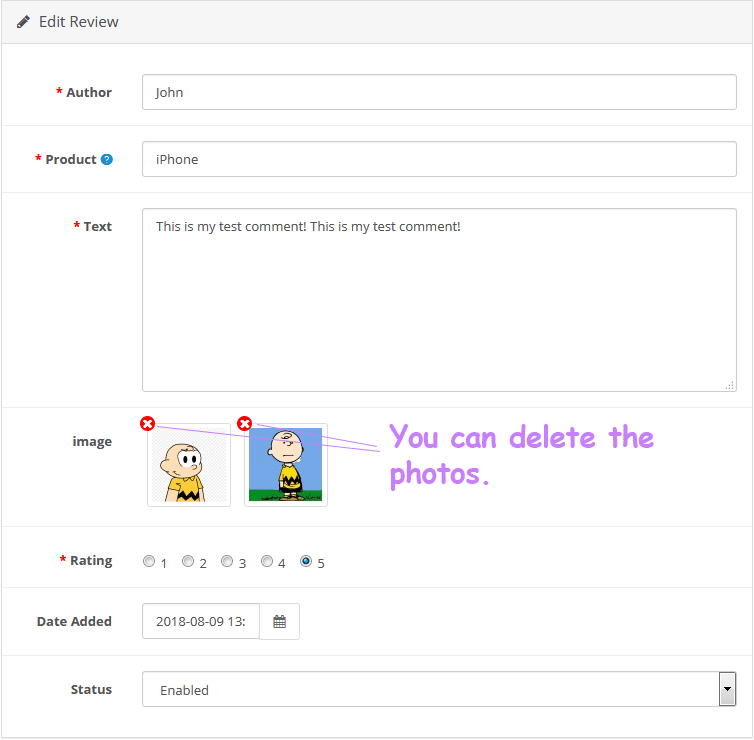Click the Author label
754x740 pixels.
click(88, 92)
